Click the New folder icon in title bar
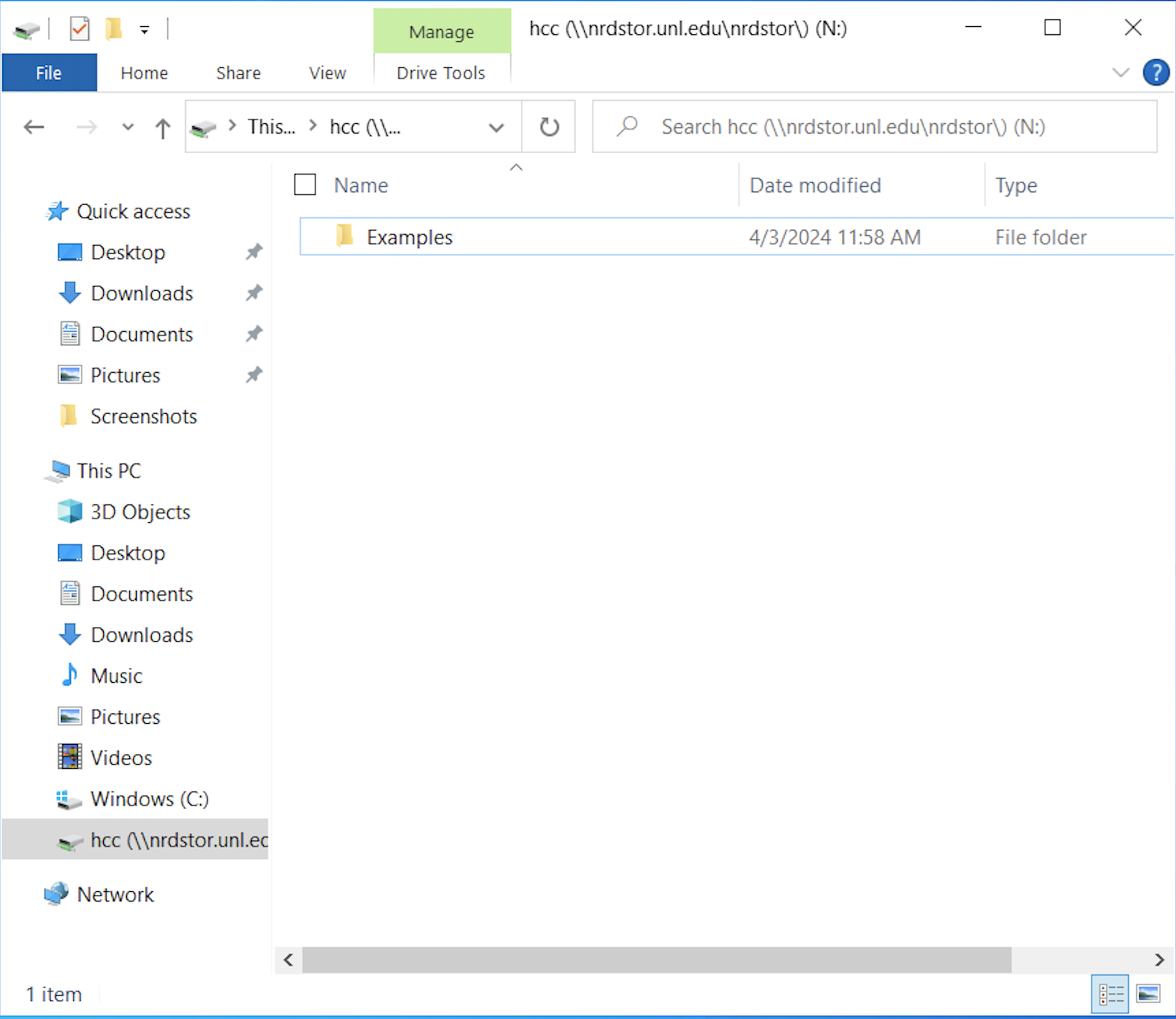This screenshot has width=1176, height=1019. [114, 29]
